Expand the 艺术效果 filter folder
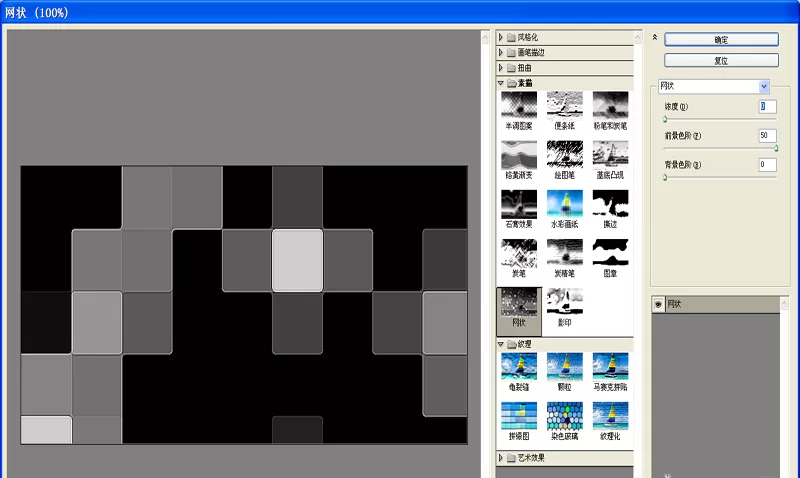Screen dimensions: 800x478 (x=501, y=458)
